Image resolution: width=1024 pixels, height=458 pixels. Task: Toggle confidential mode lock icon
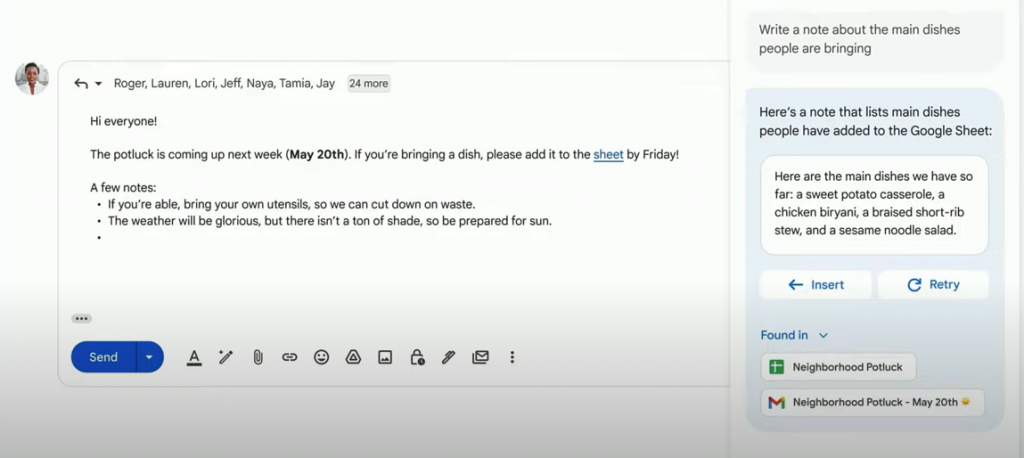(417, 357)
